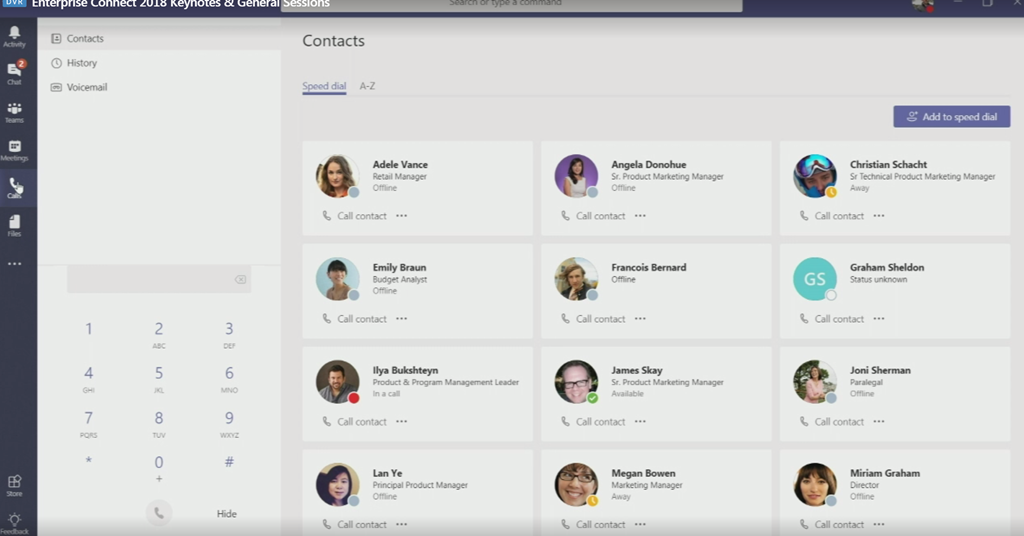
Task: Click the backspace icon in number field
Action: (x=240, y=280)
